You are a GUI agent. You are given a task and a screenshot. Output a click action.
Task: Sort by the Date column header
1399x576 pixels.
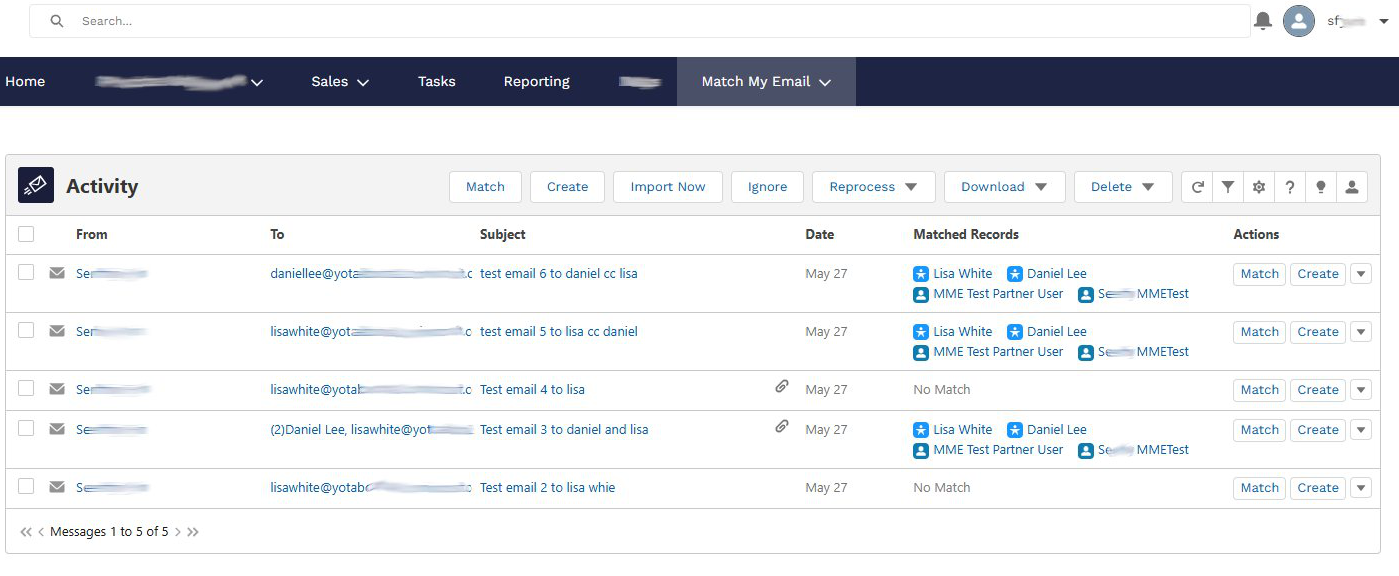[820, 234]
